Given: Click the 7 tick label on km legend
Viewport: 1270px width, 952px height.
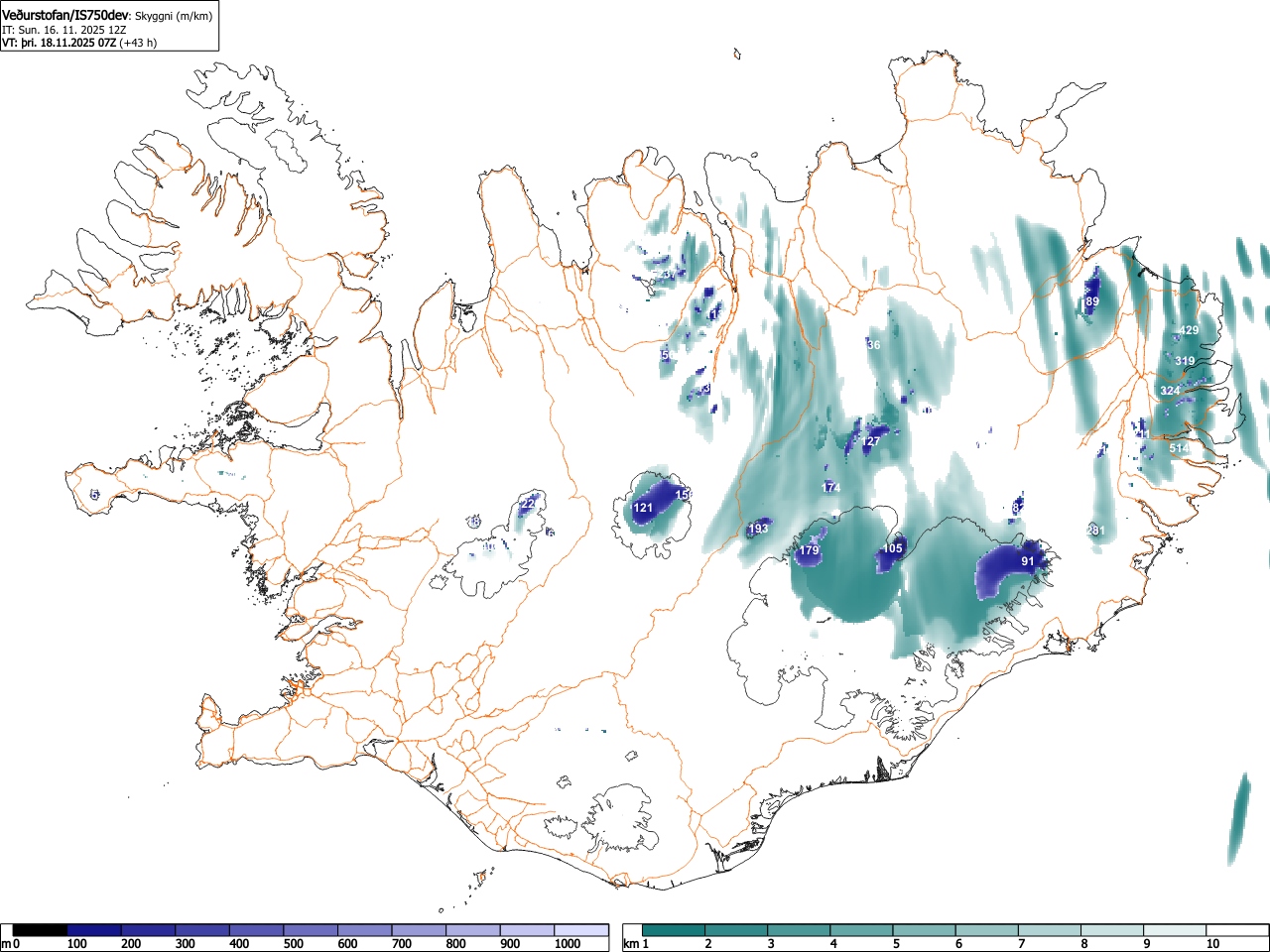Looking at the screenshot, I should 1021,944.
